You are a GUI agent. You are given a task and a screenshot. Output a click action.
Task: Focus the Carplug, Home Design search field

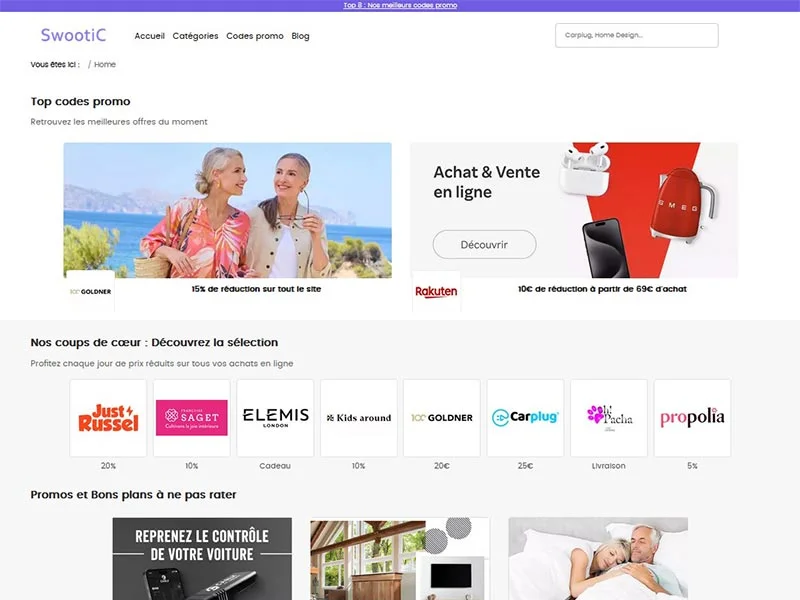coord(637,35)
